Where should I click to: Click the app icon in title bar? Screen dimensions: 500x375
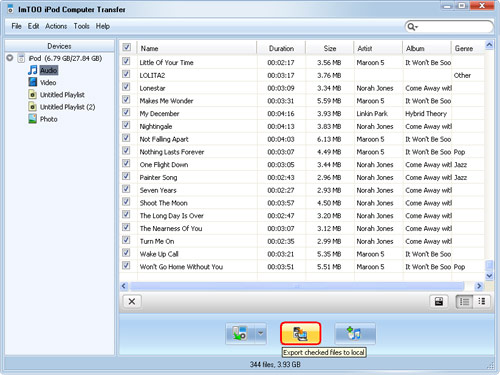[10, 9]
